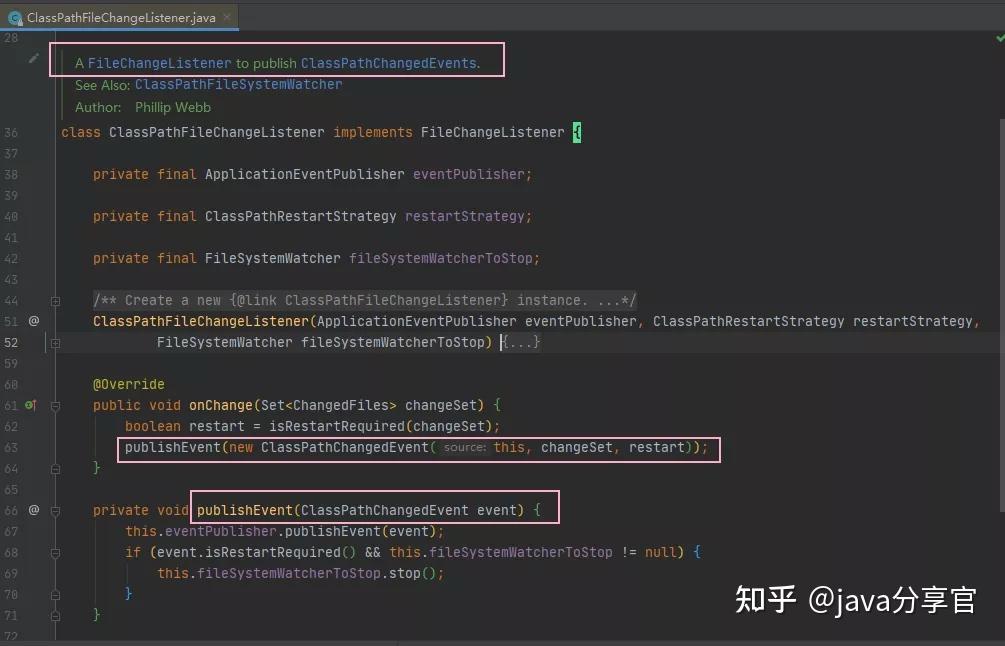Follow the ClassPathFileSystemWatcher See Also link
Image resolution: width=1005 pixels, height=646 pixels.
click(x=238, y=84)
